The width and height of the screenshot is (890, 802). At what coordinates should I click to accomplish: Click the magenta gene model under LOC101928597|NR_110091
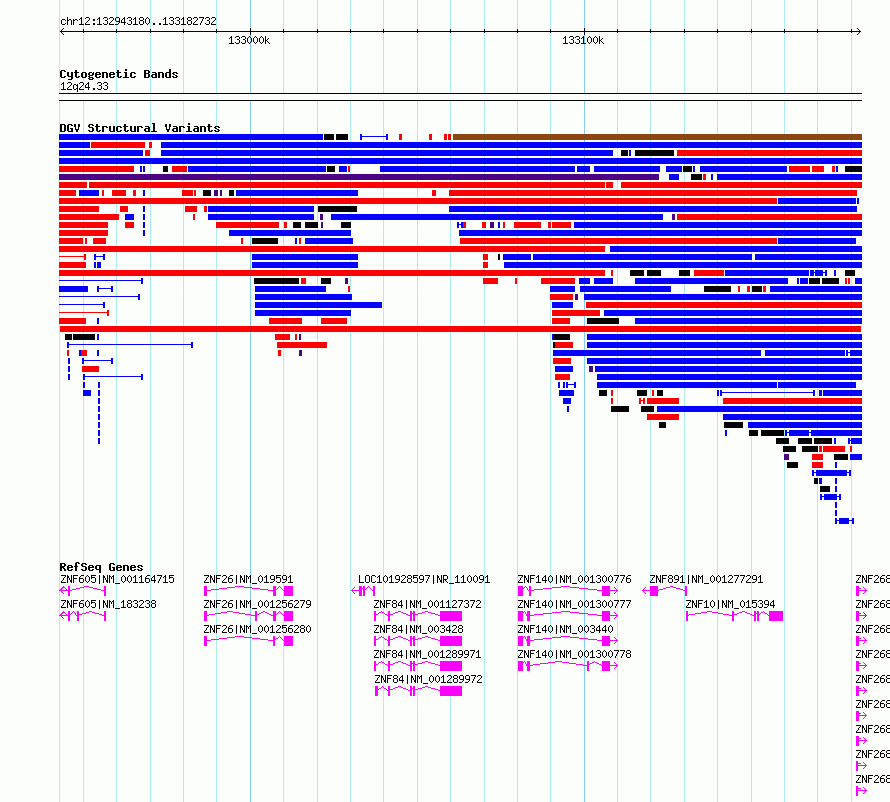(x=363, y=591)
